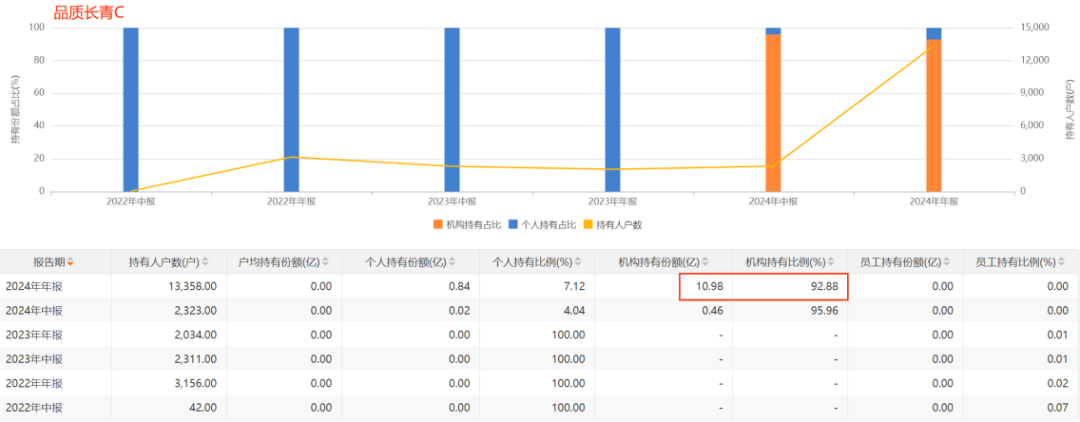The width and height of the screenshot is (1080, 422).
Task: Click the 80 value on left axis
Action: [41, 60]
